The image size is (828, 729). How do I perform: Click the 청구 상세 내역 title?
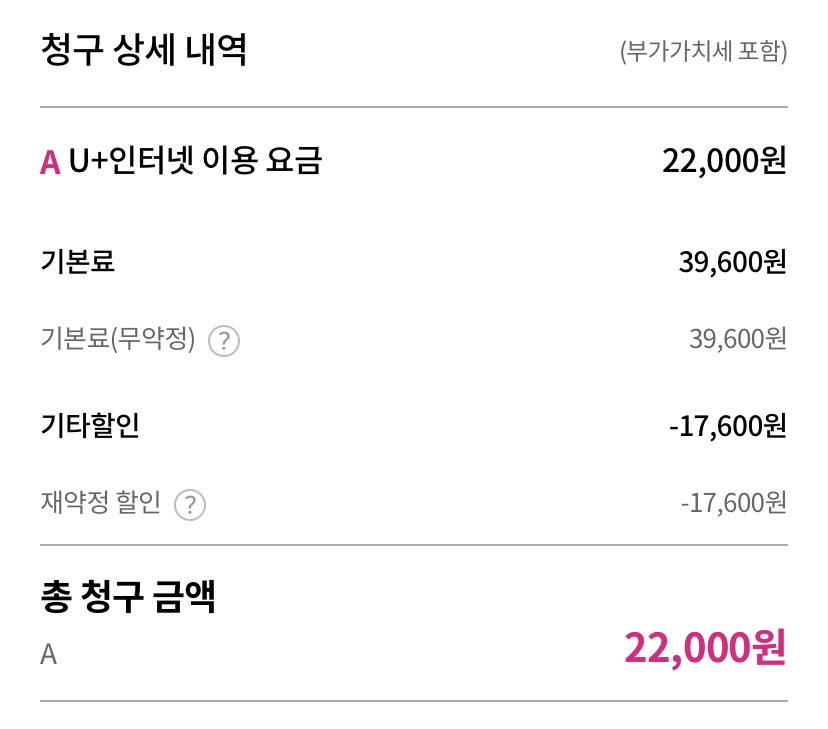coord(144,50)
